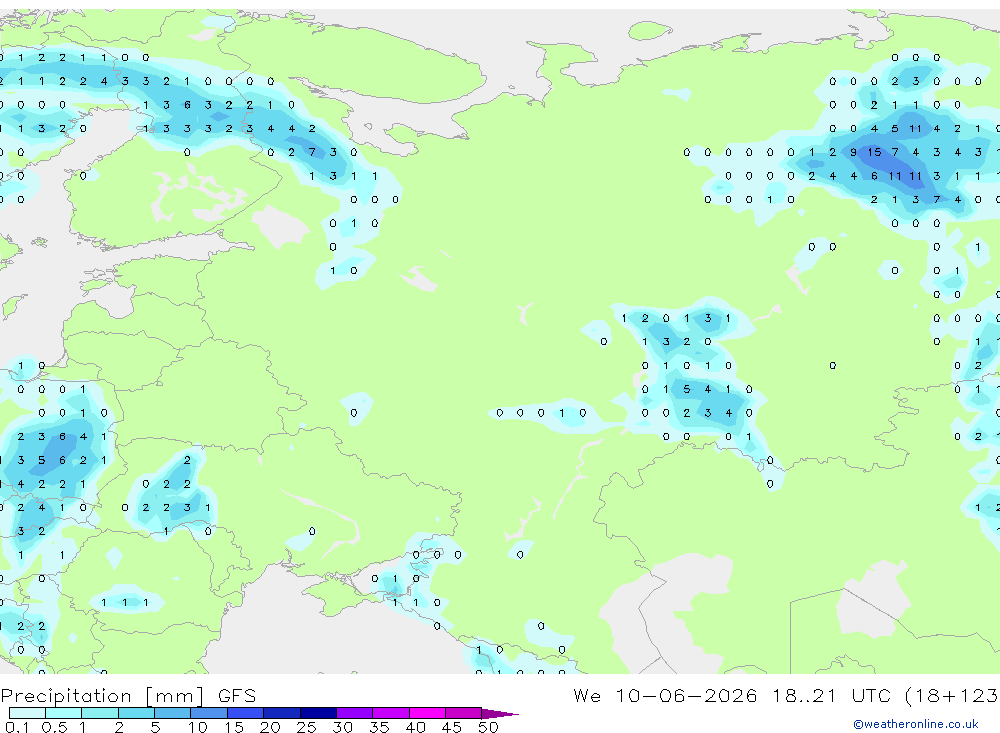Click the '0.5' legend scale label
The image size is (1000, 733).
[54, 727]
